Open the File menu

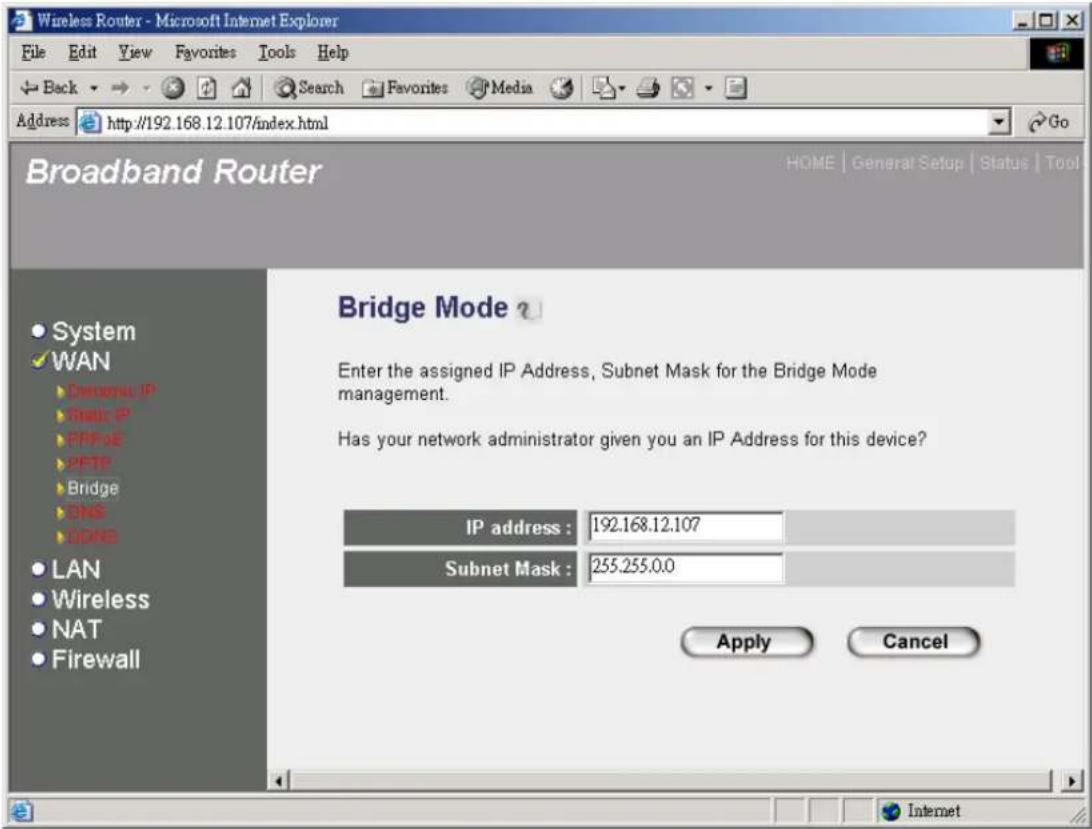(33, 52)
